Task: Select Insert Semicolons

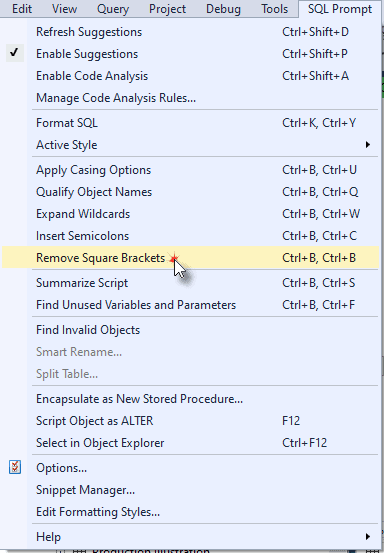Action: (x=190, y=236)
